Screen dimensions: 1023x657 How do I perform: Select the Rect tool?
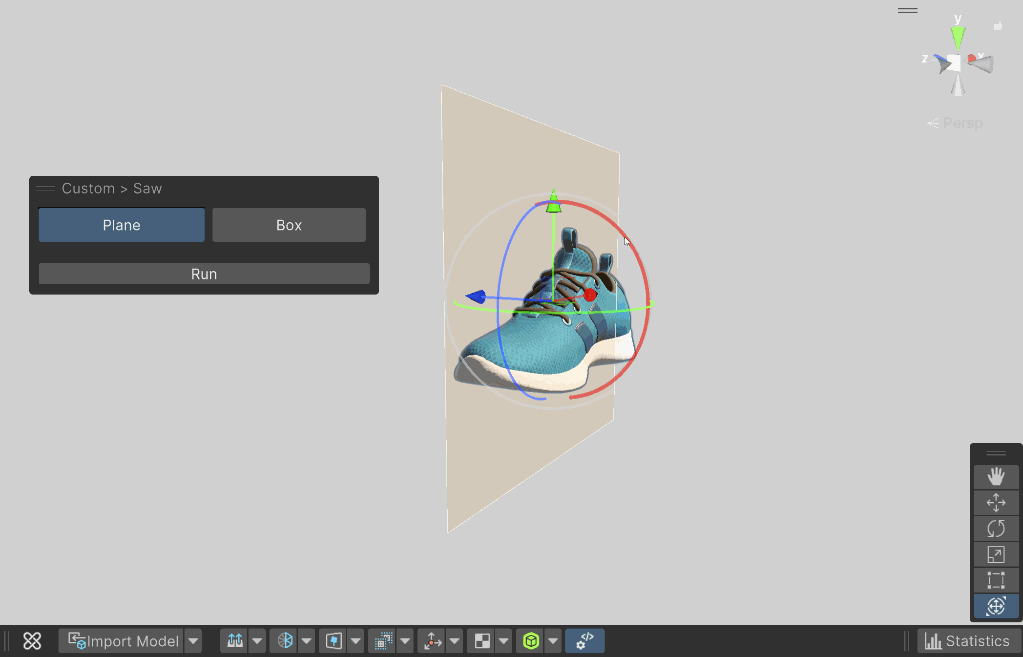(x=996, y=581)
